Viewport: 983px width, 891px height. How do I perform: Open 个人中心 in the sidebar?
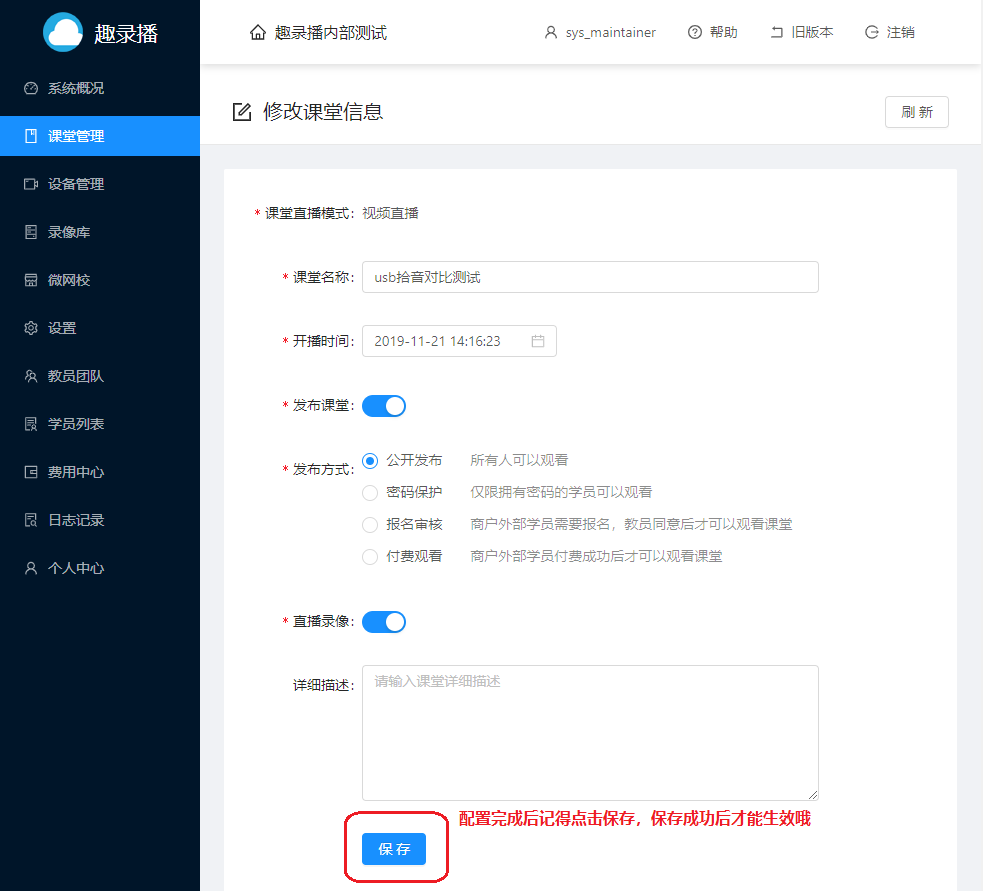(x=100, y=568)
